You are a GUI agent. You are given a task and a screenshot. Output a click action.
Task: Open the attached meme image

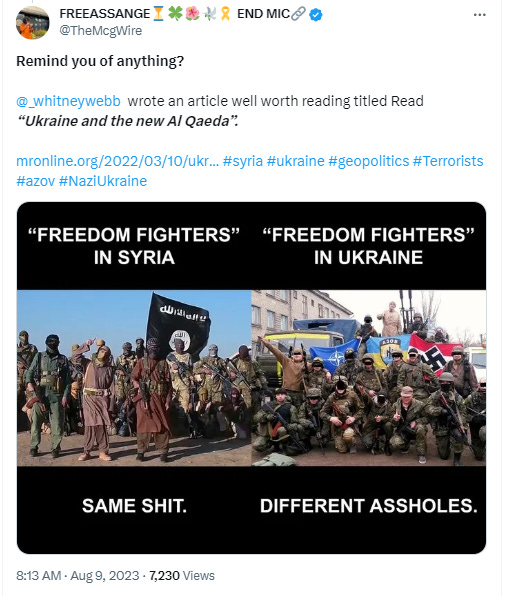point(251,378)
